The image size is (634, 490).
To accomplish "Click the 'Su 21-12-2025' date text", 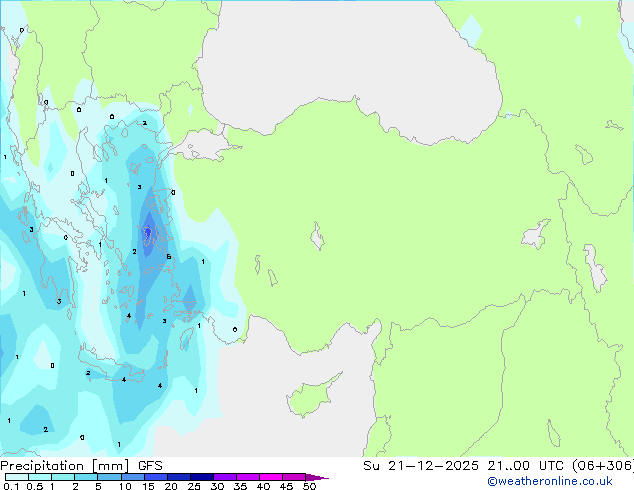I will [421, 466].
